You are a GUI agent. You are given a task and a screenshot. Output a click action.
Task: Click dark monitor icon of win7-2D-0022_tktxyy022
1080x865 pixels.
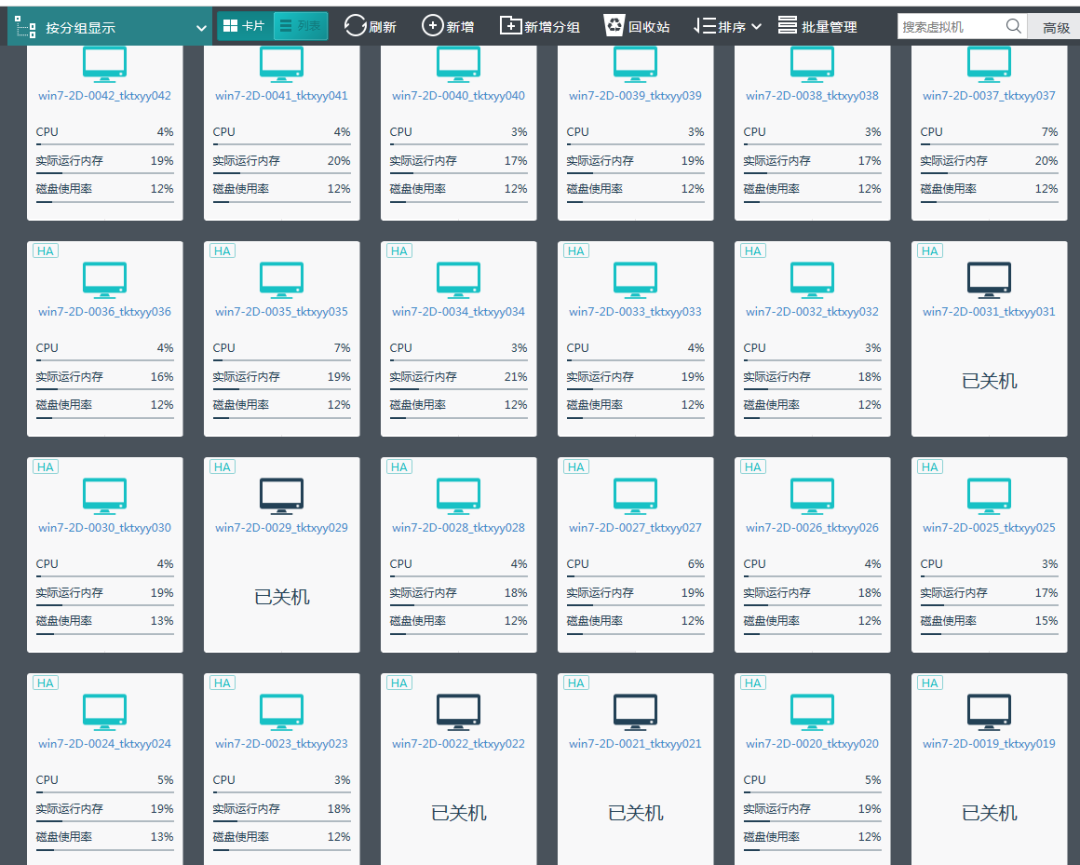(x=459, y=712)
